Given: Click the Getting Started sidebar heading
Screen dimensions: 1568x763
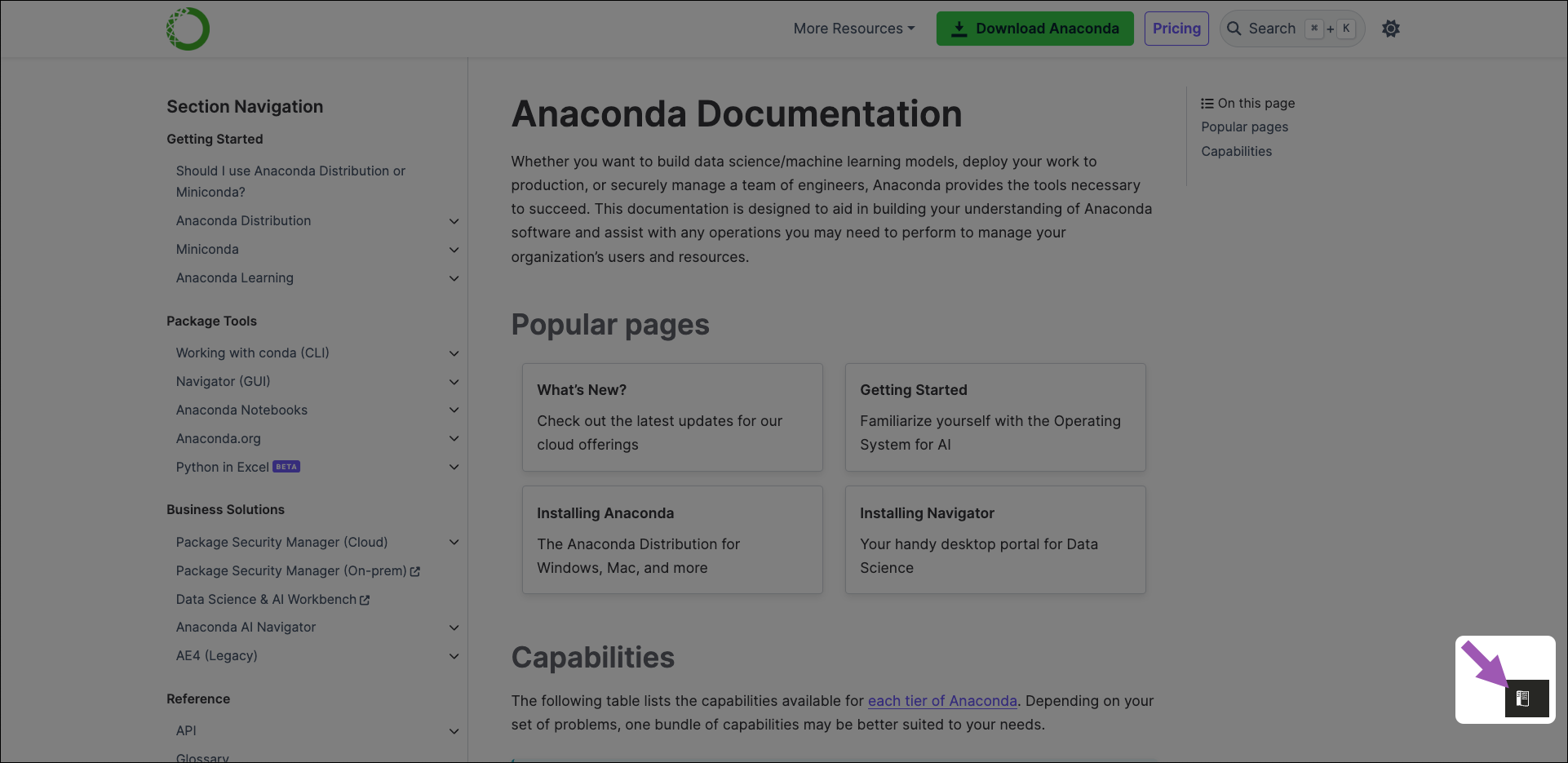Looking at the screenshot, I should tap(215, 139).
